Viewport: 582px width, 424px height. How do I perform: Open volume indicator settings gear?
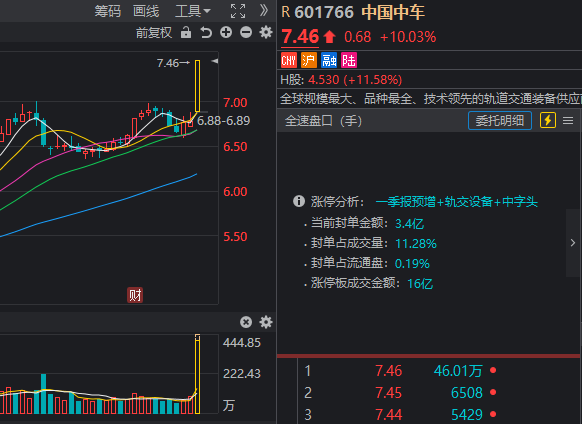[x=266, y=322]
